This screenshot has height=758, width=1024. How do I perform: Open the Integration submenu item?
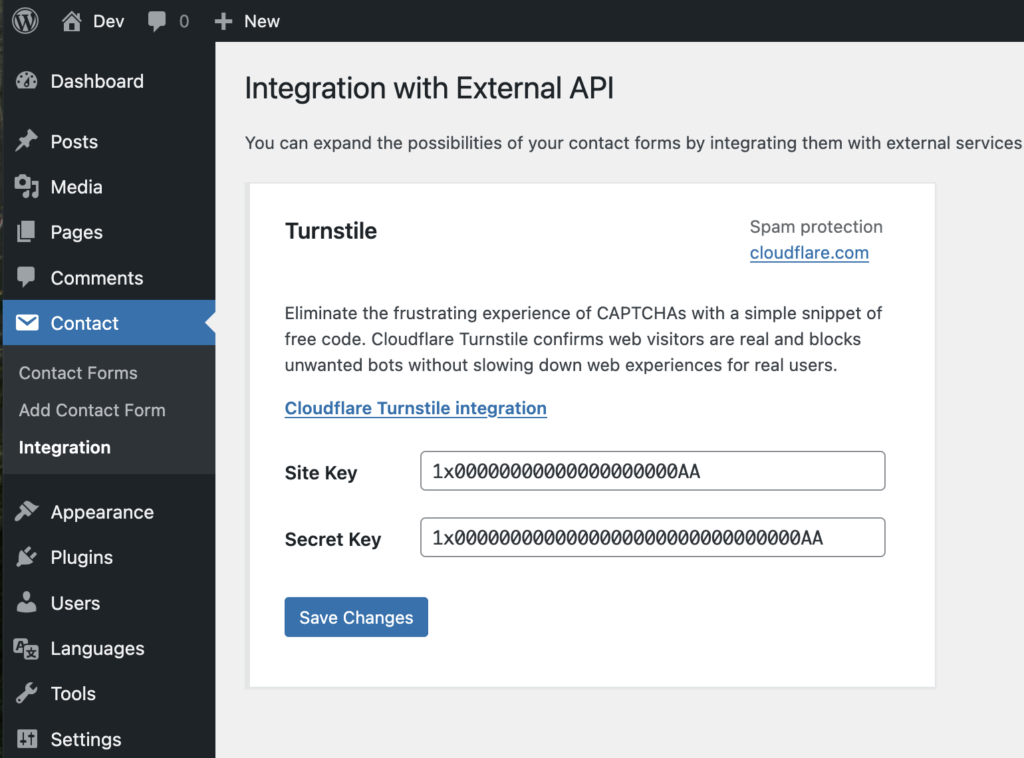64,447
